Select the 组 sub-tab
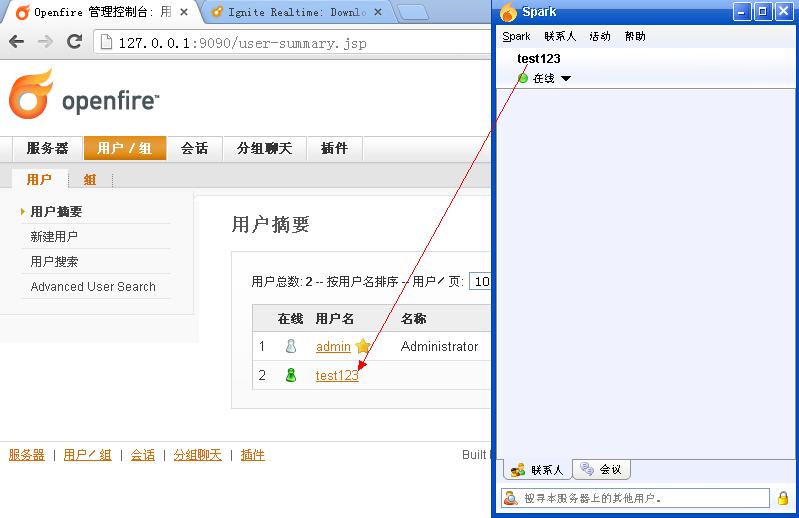The height and width of the screenshot is (518, 799). [90, 179]
